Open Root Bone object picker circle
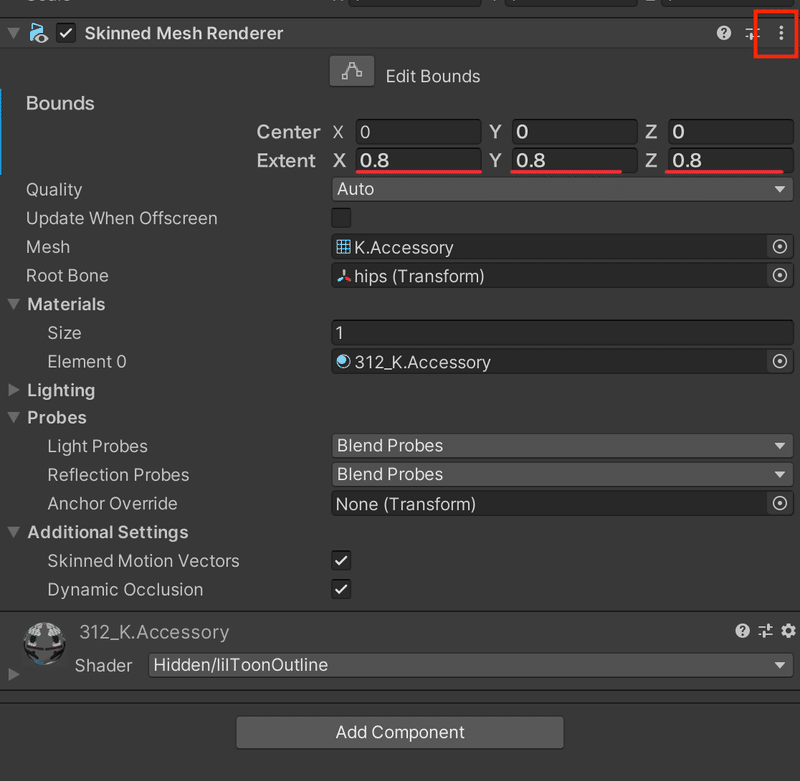The width and height of the screenshot is (800, 781). pos(780,276)
